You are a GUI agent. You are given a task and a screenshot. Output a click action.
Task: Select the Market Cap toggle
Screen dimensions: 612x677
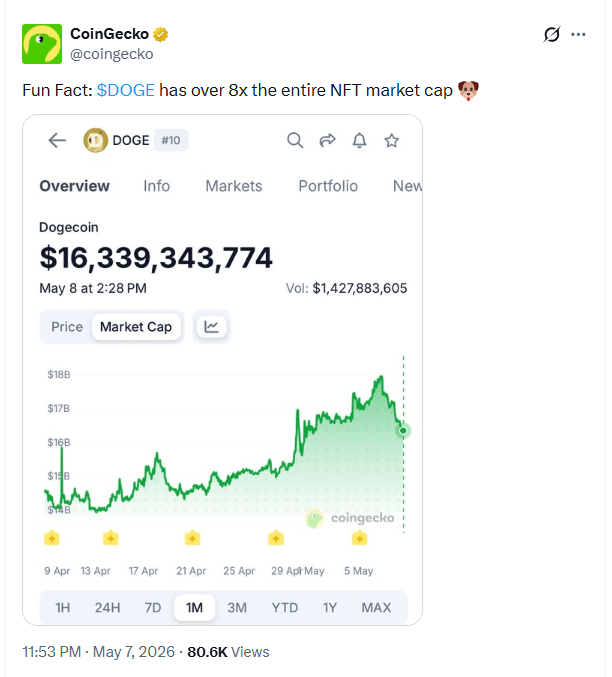point(136,327)
